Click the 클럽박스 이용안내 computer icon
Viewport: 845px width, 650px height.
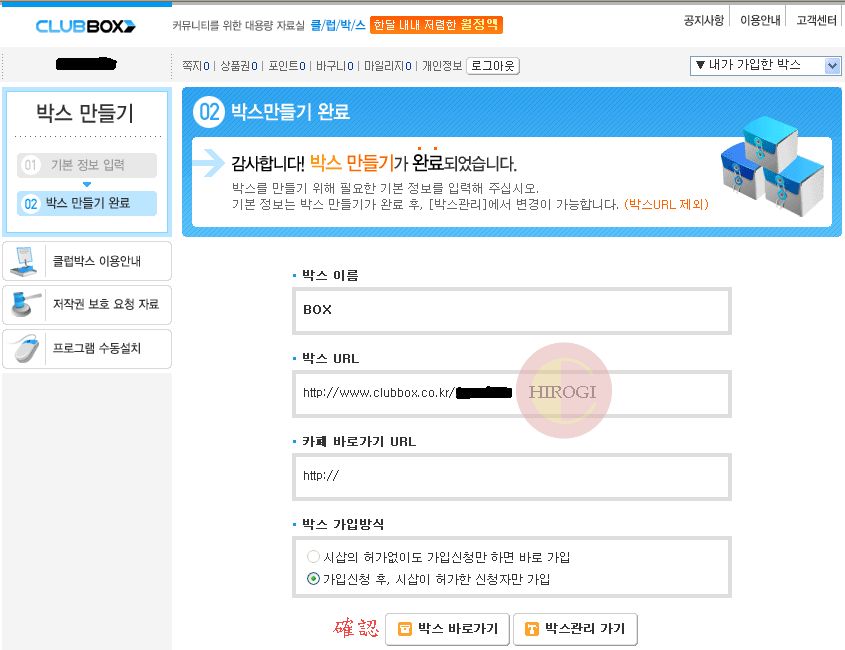tap(24, 261)
